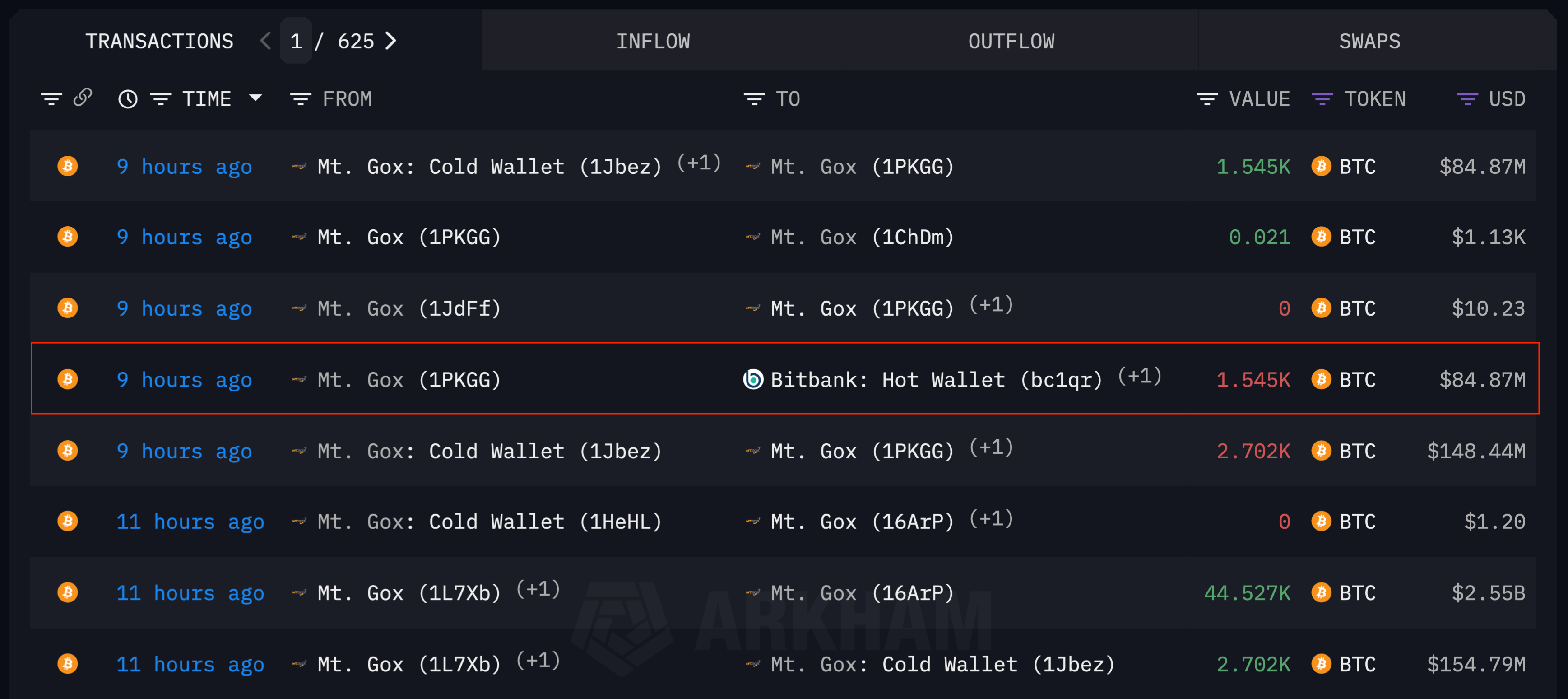
Task: Select the $84.87M amount in Bitbank row
Action: pos(1482,380)
